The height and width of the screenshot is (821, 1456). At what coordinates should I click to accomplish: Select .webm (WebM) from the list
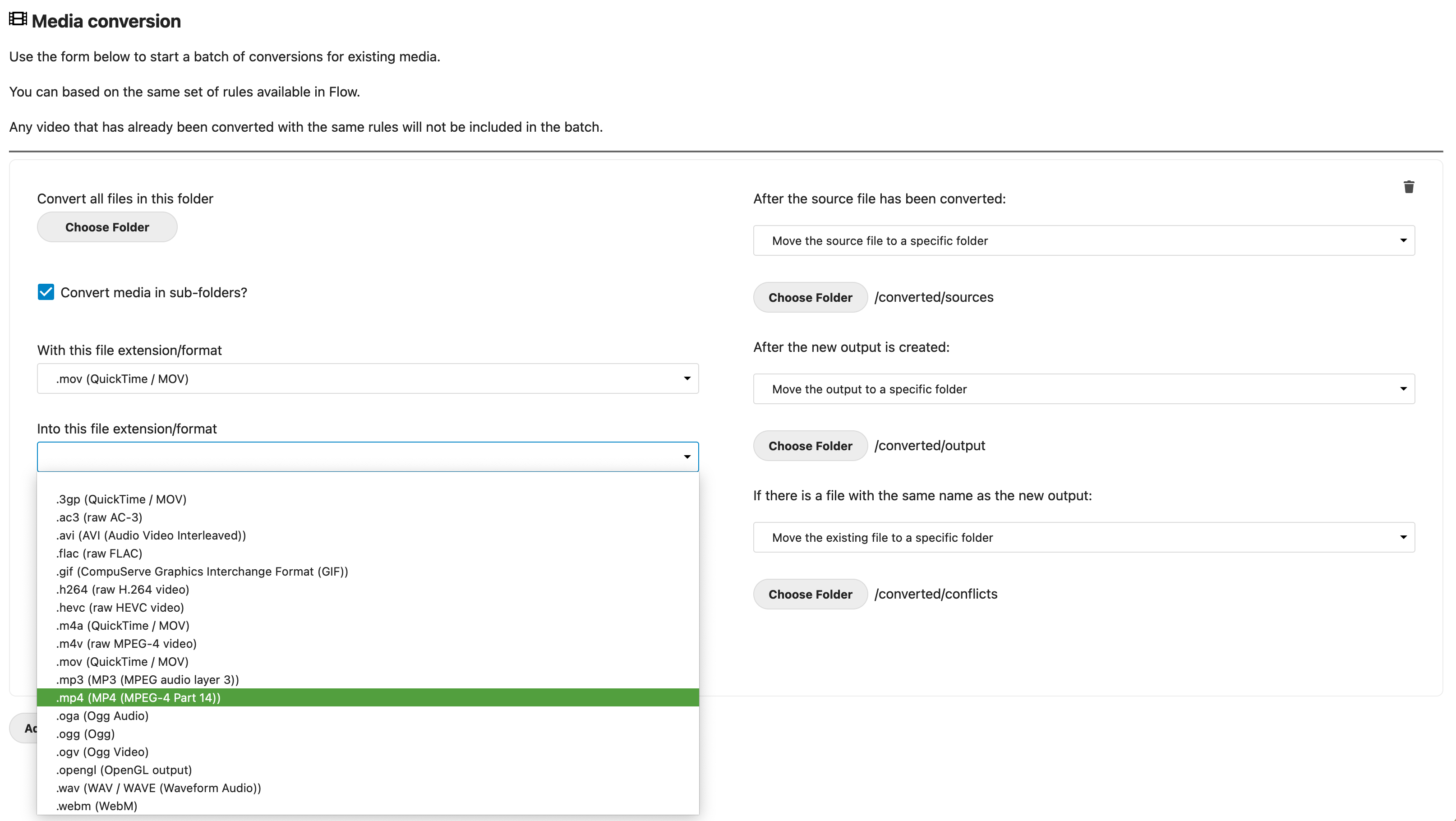coord(97,806)
